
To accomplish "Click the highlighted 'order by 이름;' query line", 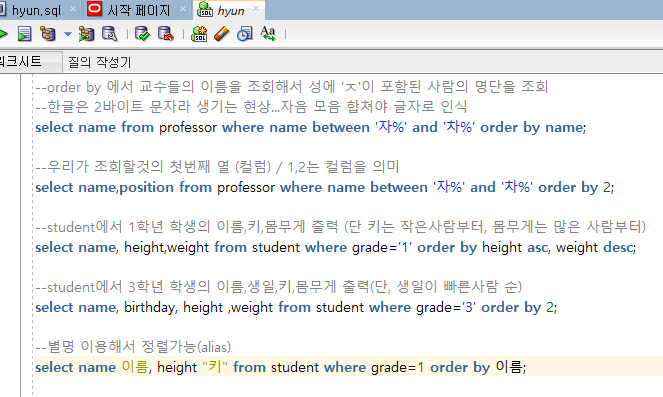I will pos(281,367).
